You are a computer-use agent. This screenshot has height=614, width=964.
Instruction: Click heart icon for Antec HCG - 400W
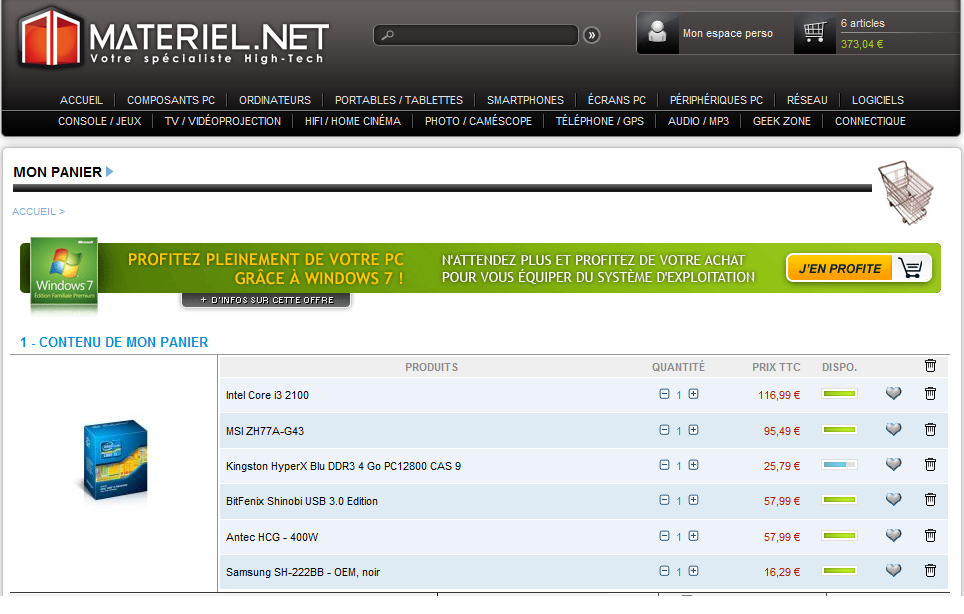[x=894, y=536]
